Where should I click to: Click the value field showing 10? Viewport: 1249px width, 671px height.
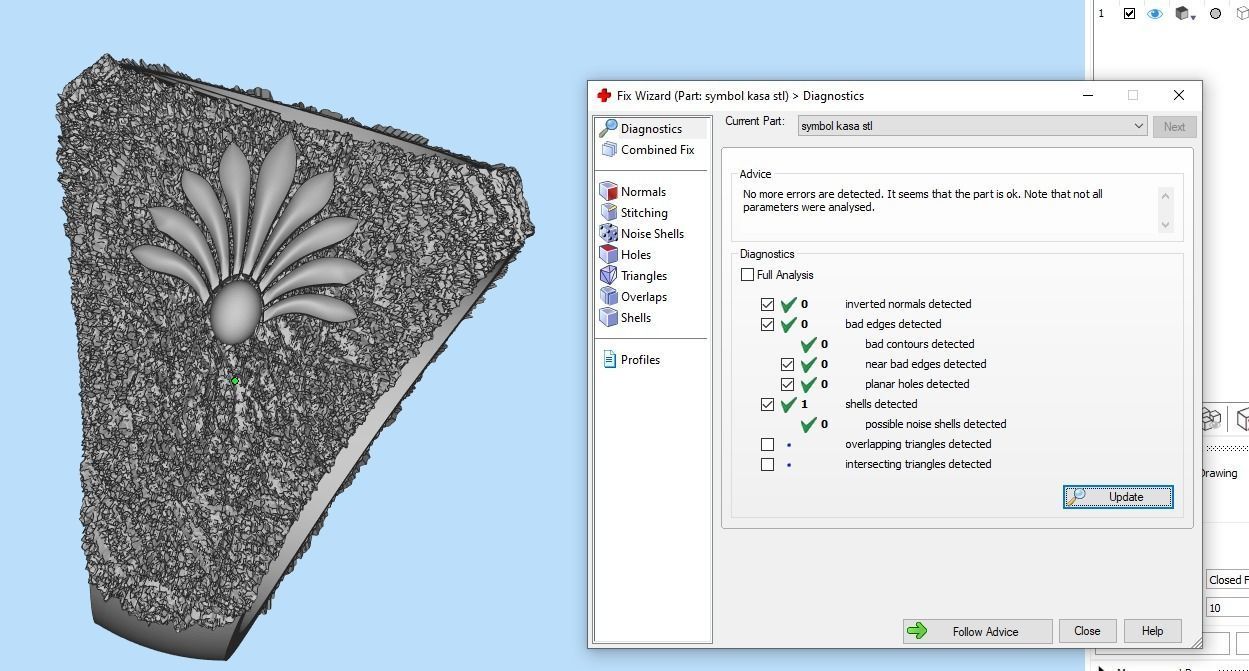point(1228,608)
